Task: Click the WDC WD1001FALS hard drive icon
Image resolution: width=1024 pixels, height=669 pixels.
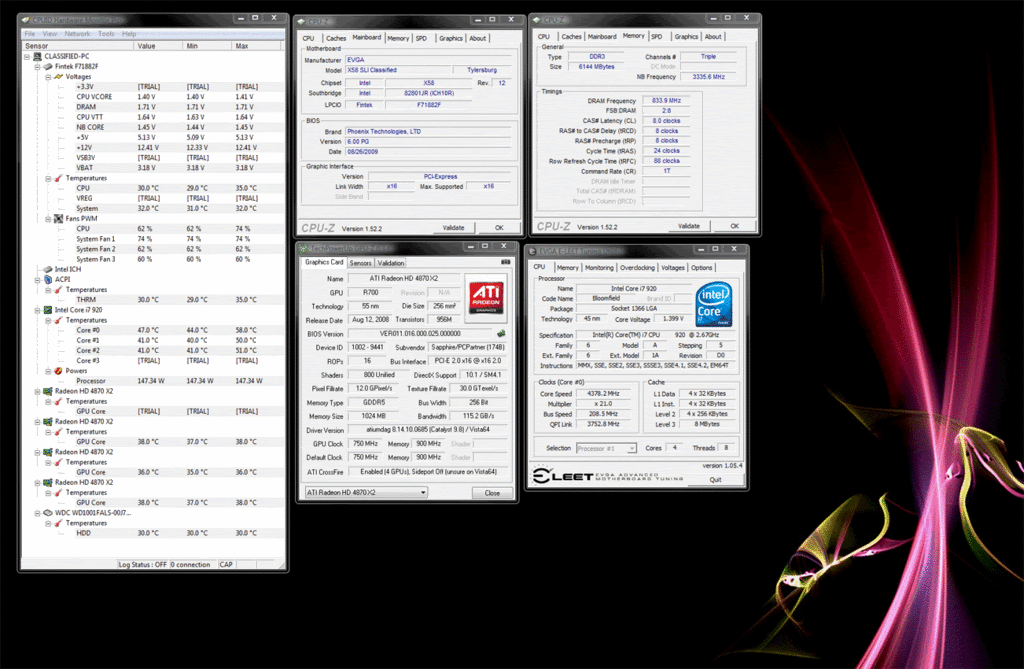Action: click(x=48, y=513)
